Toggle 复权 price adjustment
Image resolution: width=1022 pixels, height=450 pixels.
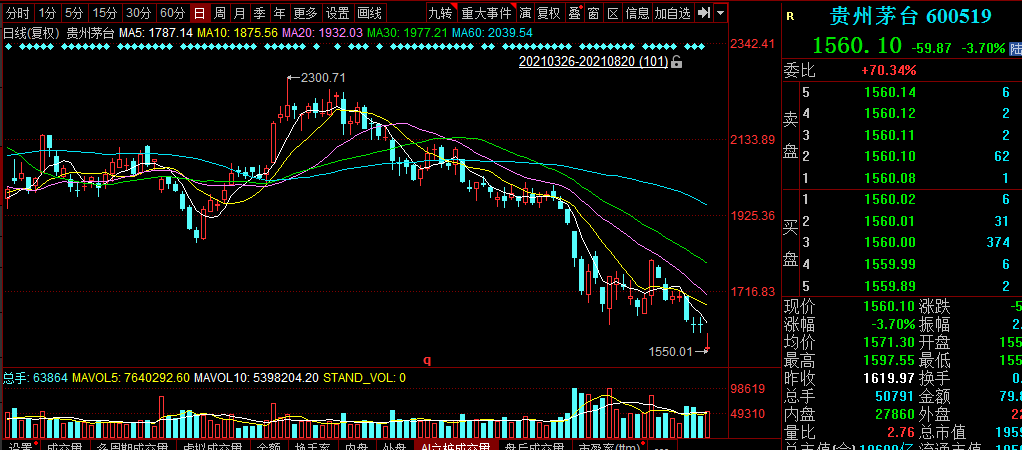tap(549, 13)
